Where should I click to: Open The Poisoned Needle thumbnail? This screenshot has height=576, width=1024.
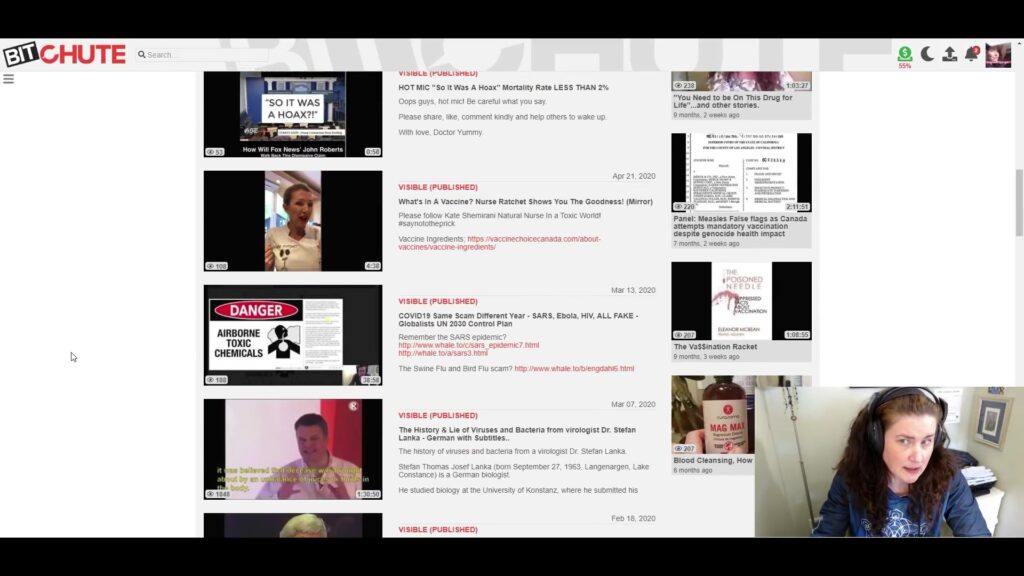(x=741, y=301)
